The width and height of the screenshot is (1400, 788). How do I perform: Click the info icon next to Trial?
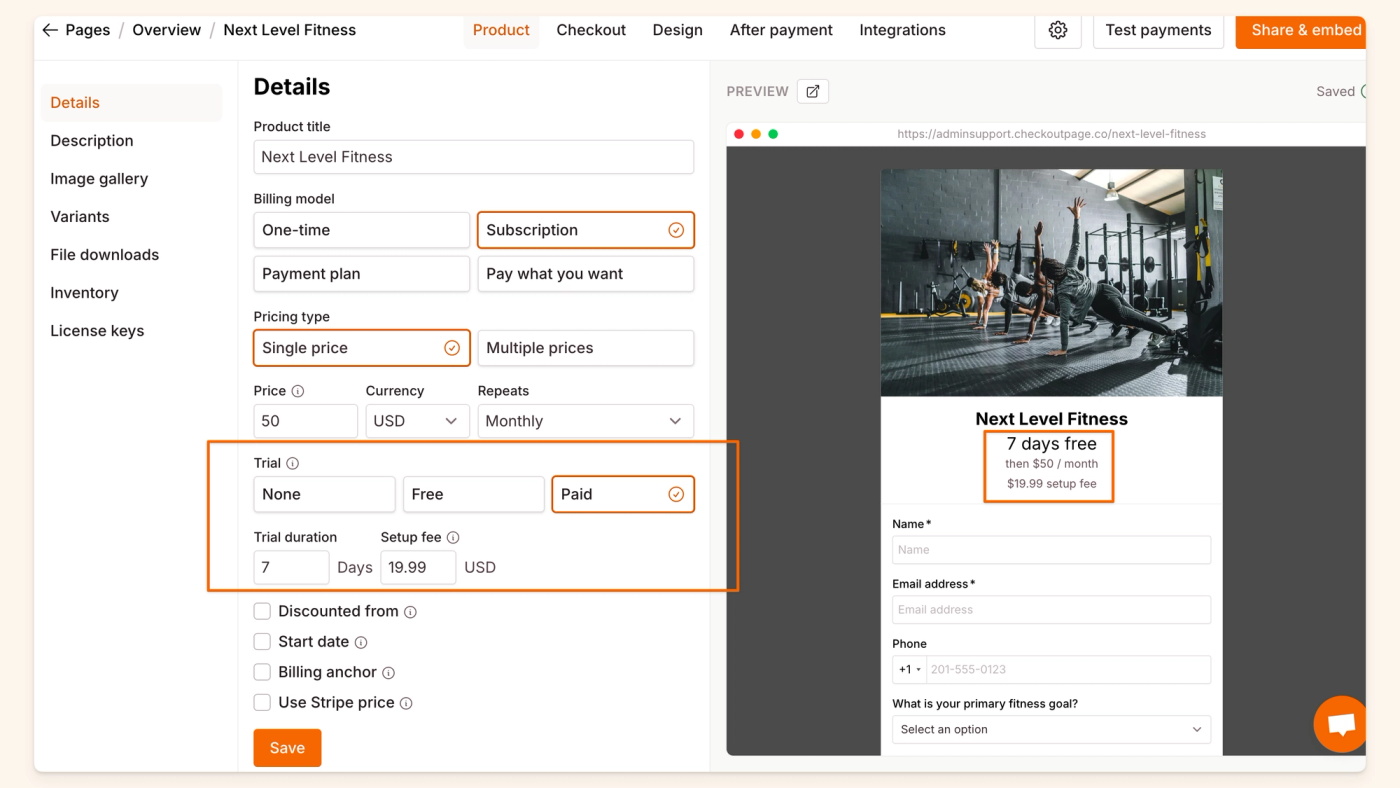point(292,463)
